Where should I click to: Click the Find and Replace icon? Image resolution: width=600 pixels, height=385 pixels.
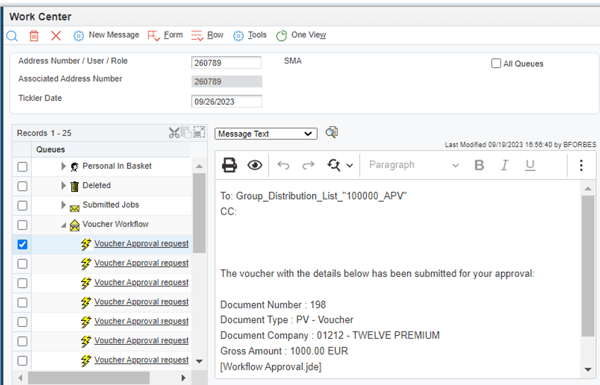[x=334, y=165]
